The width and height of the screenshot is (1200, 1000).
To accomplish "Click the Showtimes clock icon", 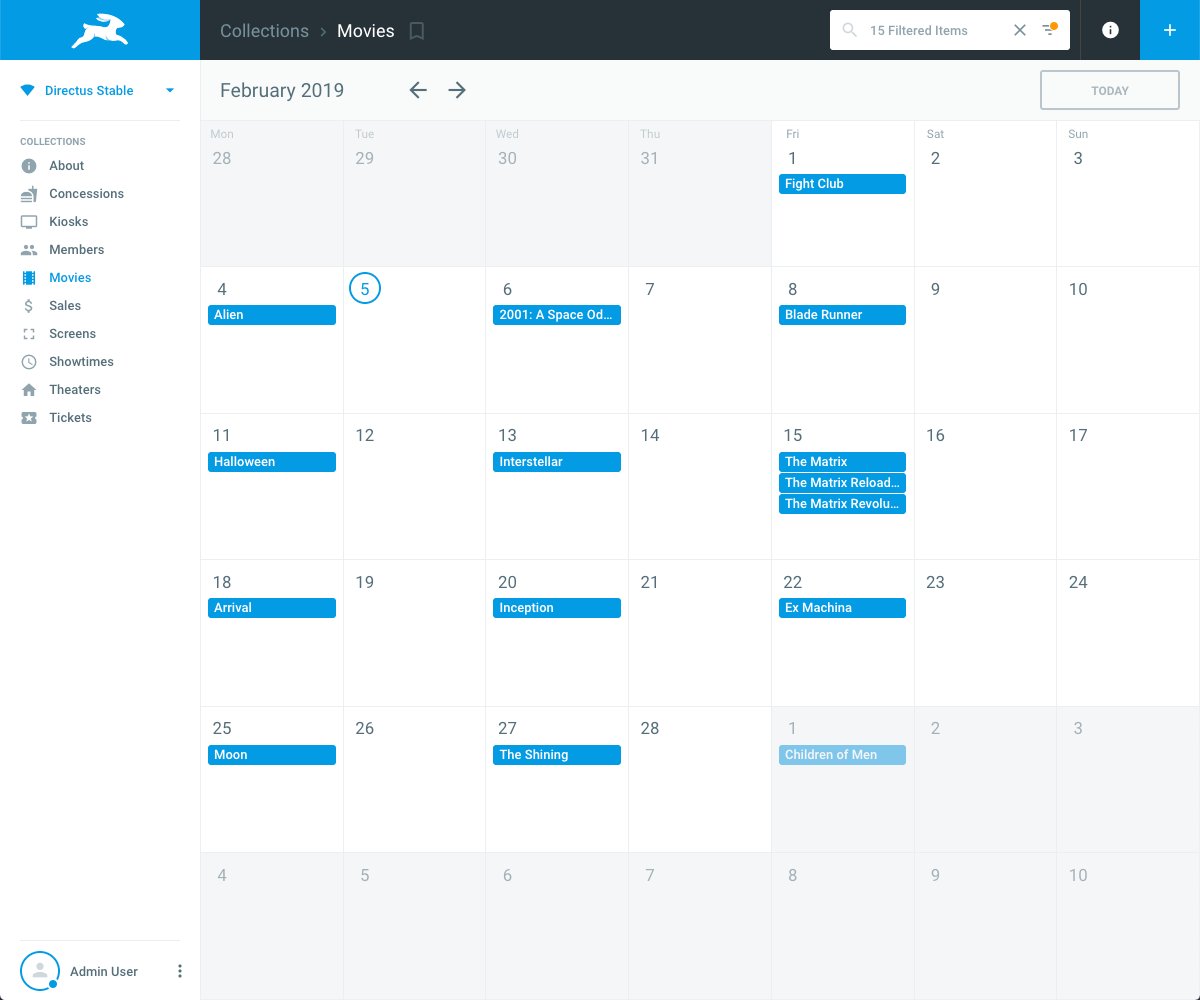I will (29, 362).
